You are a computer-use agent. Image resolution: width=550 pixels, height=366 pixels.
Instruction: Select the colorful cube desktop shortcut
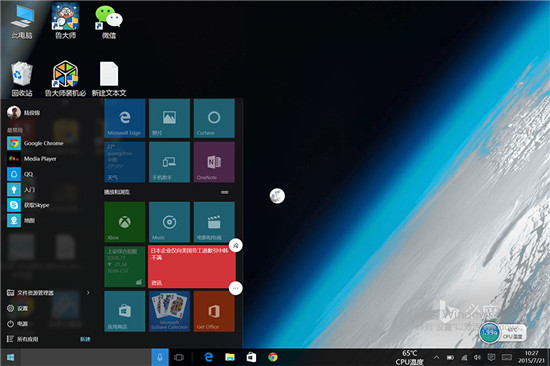66,78
